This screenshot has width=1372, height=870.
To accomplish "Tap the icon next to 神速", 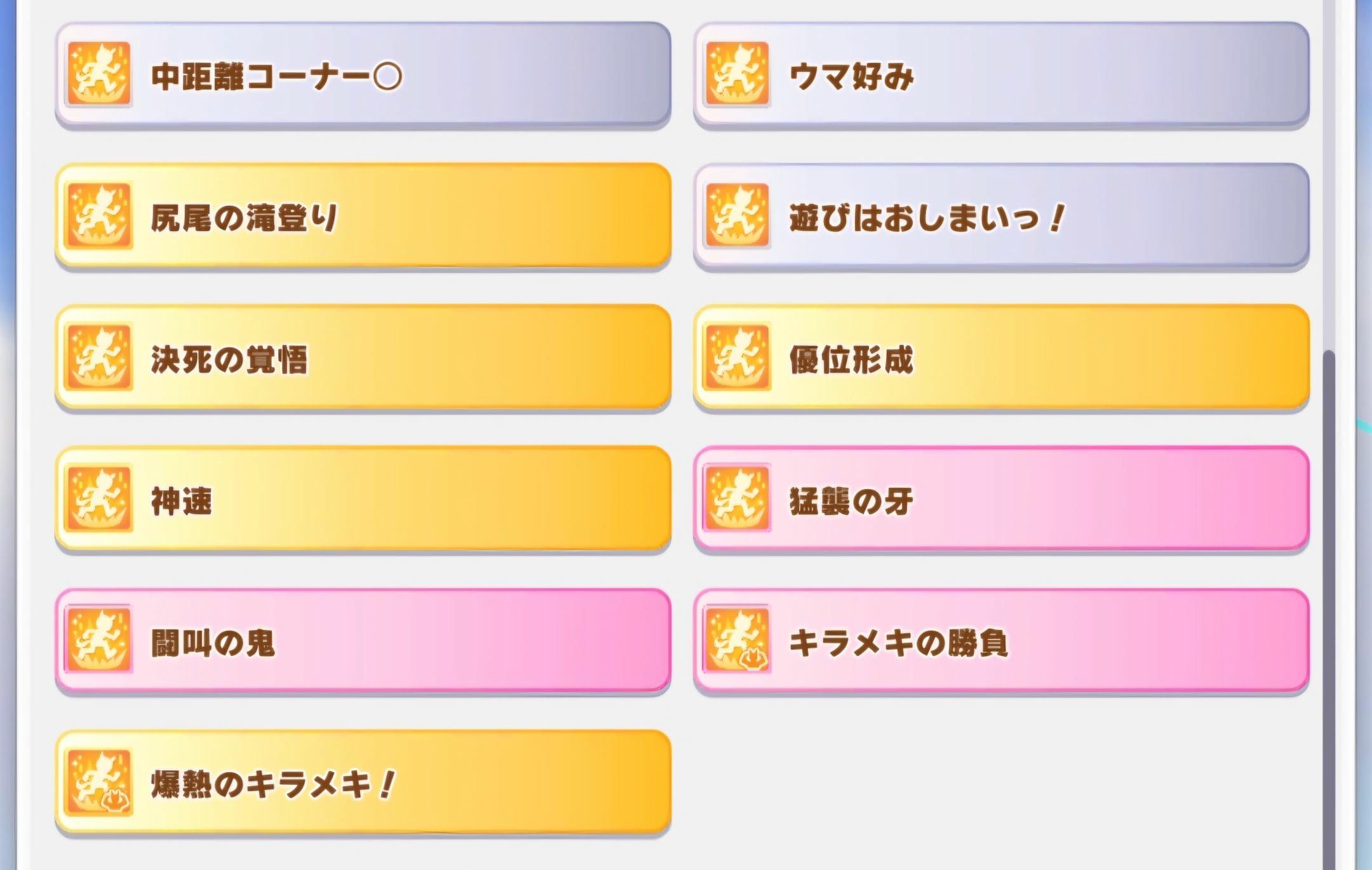I will (x=99, y=498).
